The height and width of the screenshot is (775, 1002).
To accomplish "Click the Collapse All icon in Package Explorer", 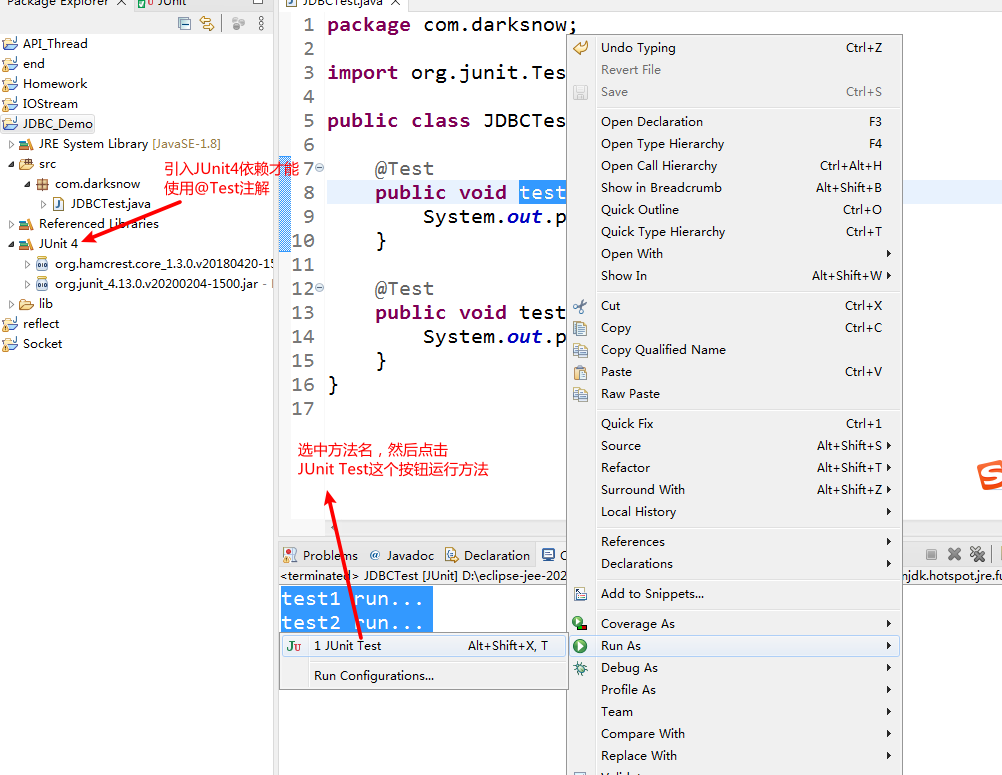I will pyautogui.click(x=185, y=24).
